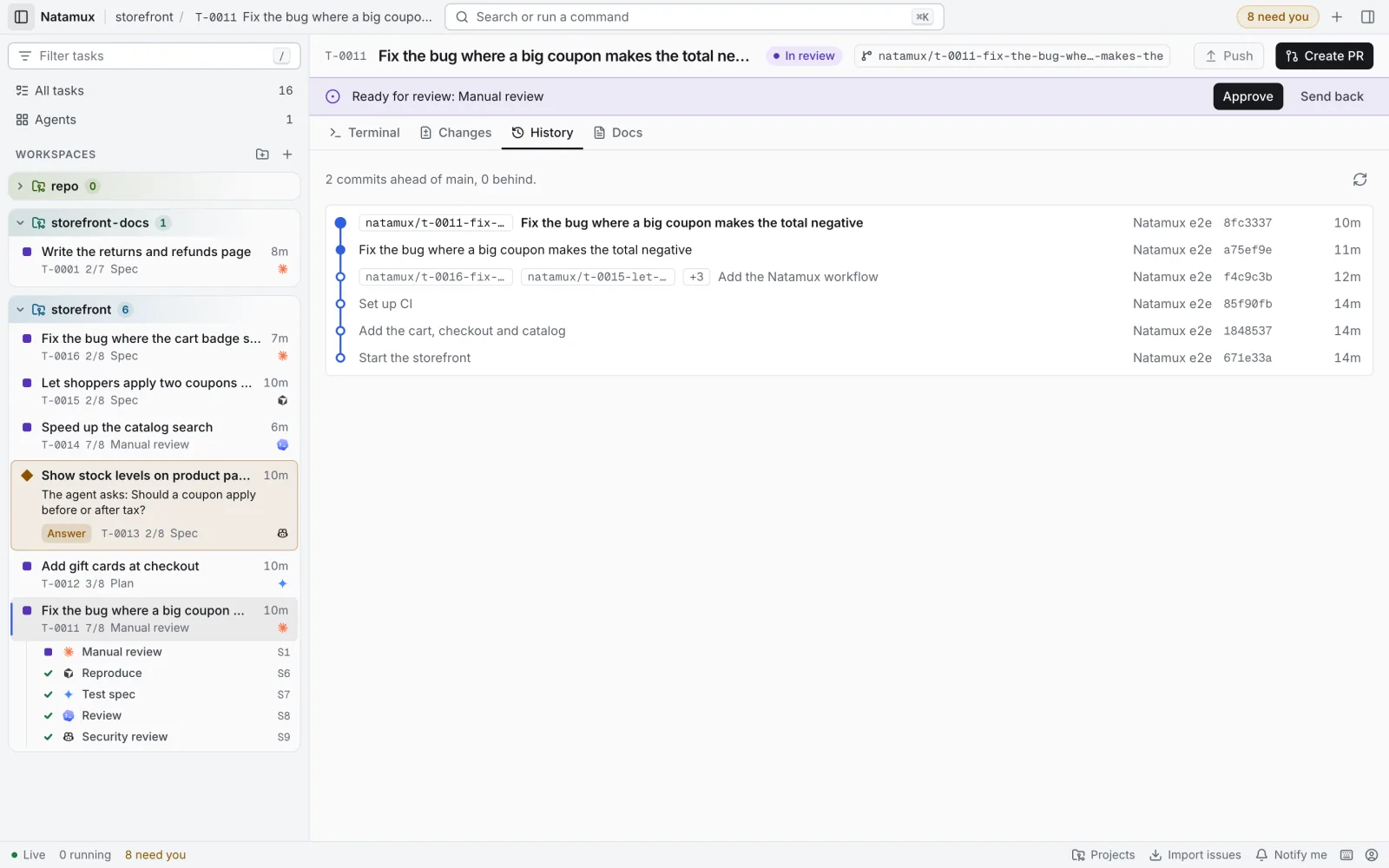Collapse the storefront-docs workspace
1389x868 pixels.
(20, 223)
